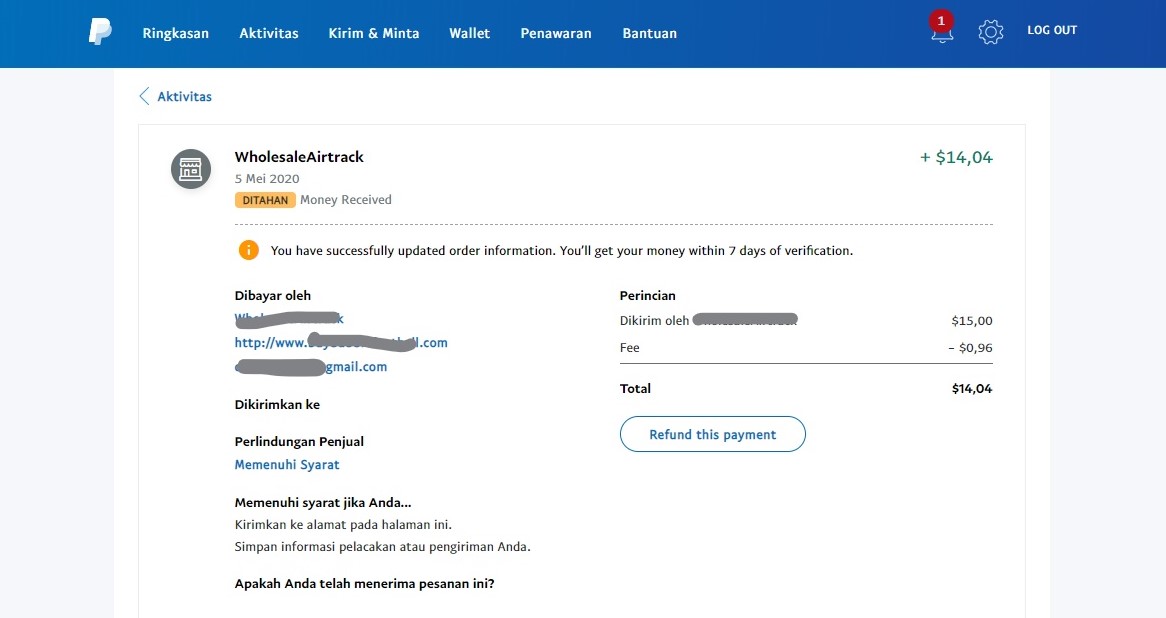Viewport: 1166px width, 618px height.
Task: Click Refund this payment button
Action: (x=712, y=434)
